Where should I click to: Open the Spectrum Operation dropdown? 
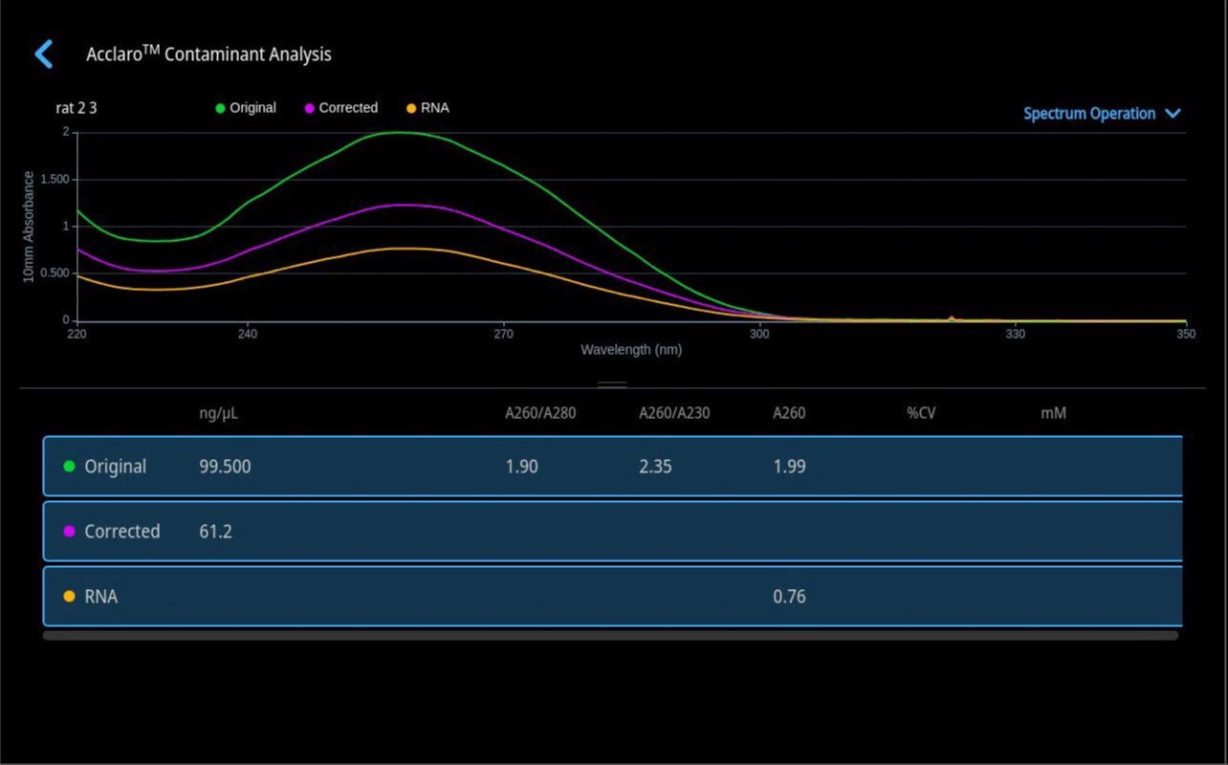click(1102, 114)
